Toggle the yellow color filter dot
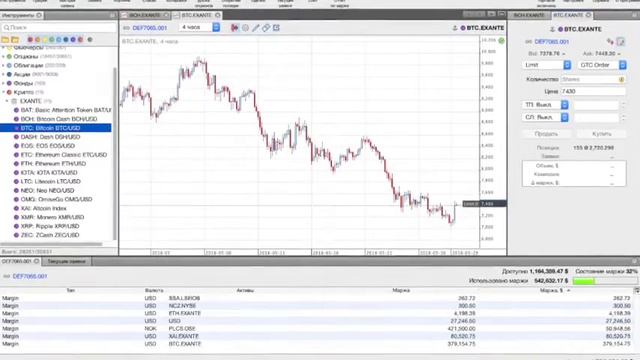The width and height of the screenshot is (640, 360). [x=44, y=40]
